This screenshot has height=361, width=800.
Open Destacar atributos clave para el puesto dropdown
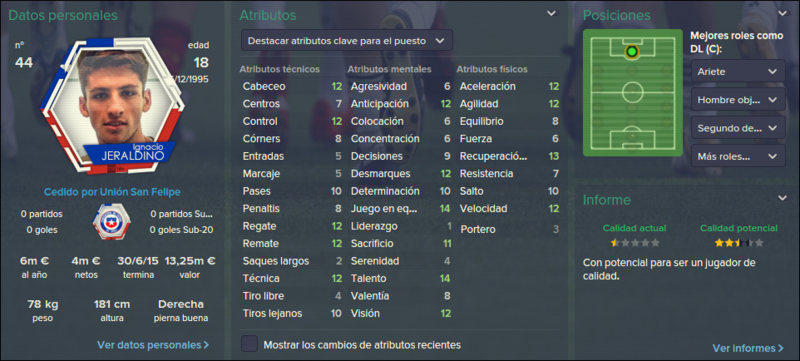[x=347, y=41]
